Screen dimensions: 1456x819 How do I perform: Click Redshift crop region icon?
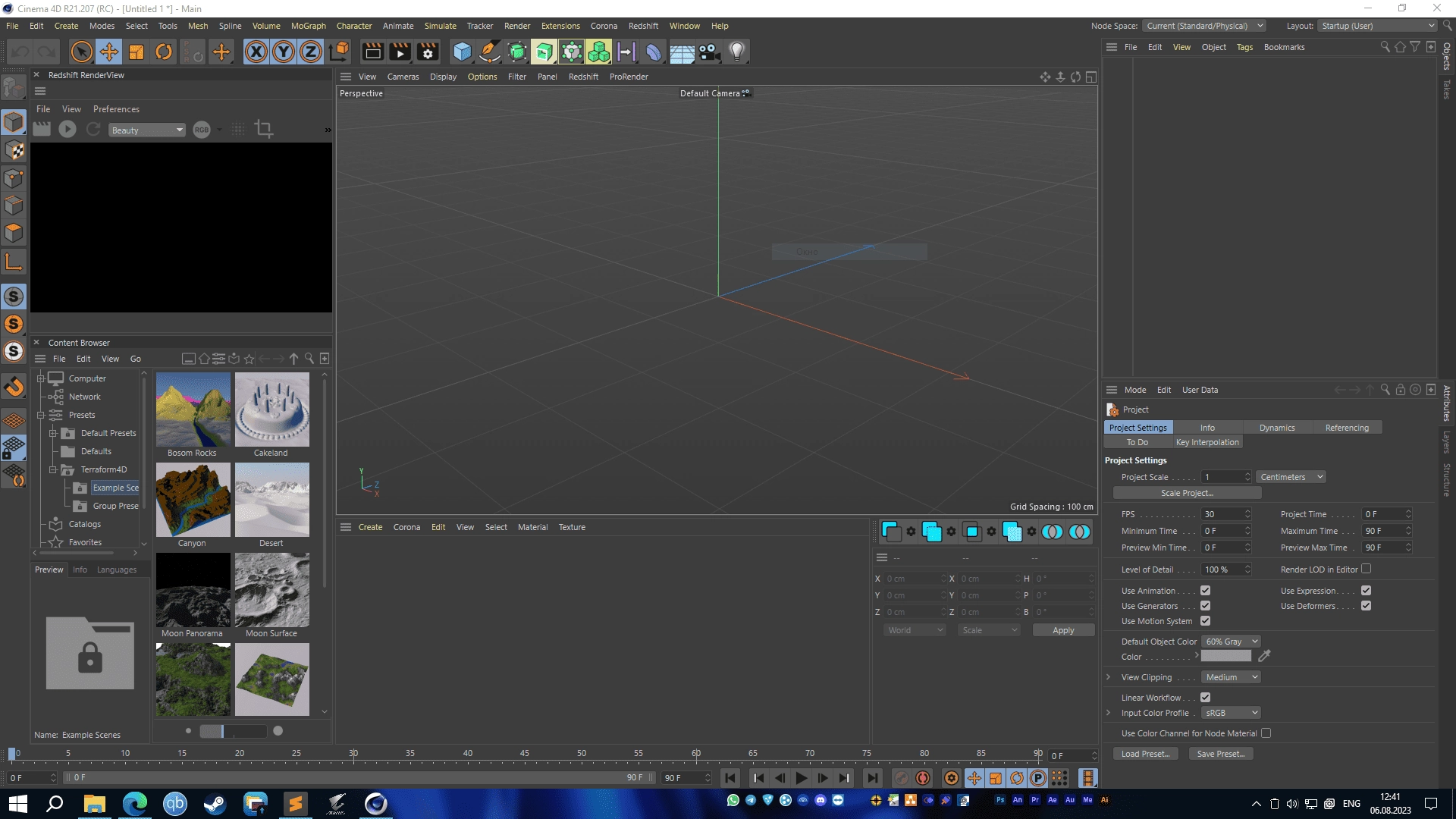tap(264, 129)
